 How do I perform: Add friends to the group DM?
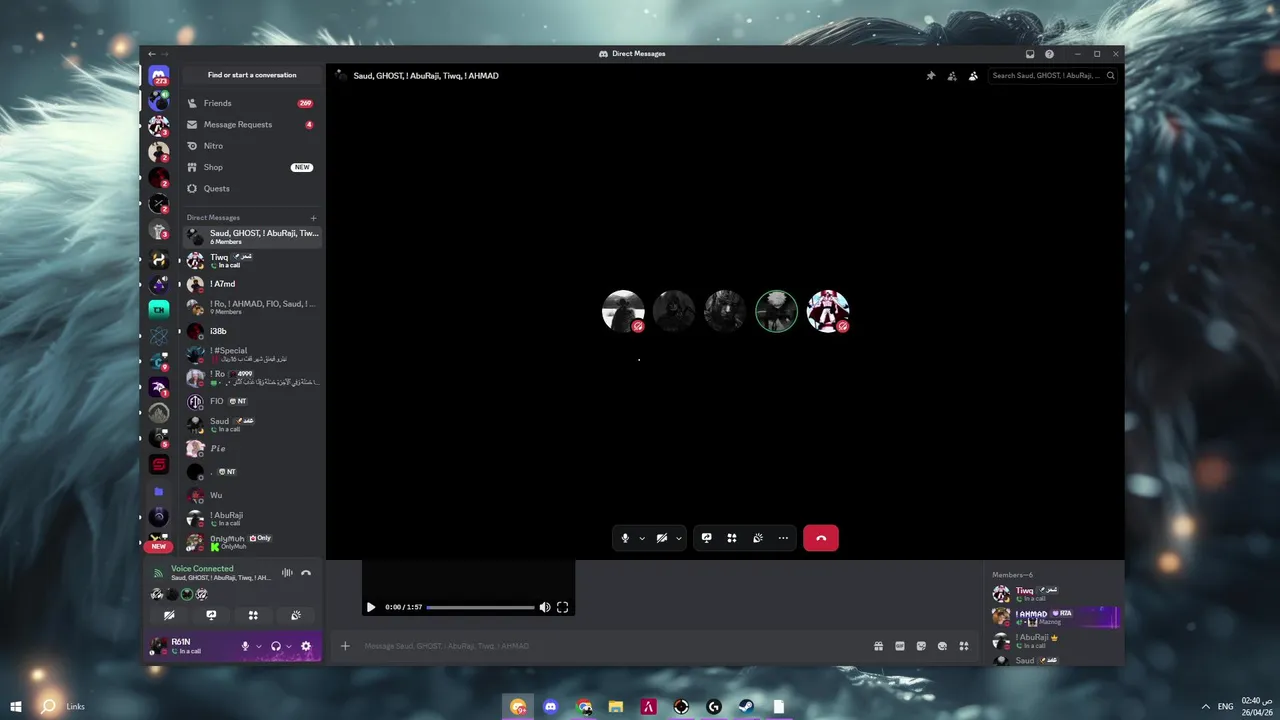click(x=952, y=76)
